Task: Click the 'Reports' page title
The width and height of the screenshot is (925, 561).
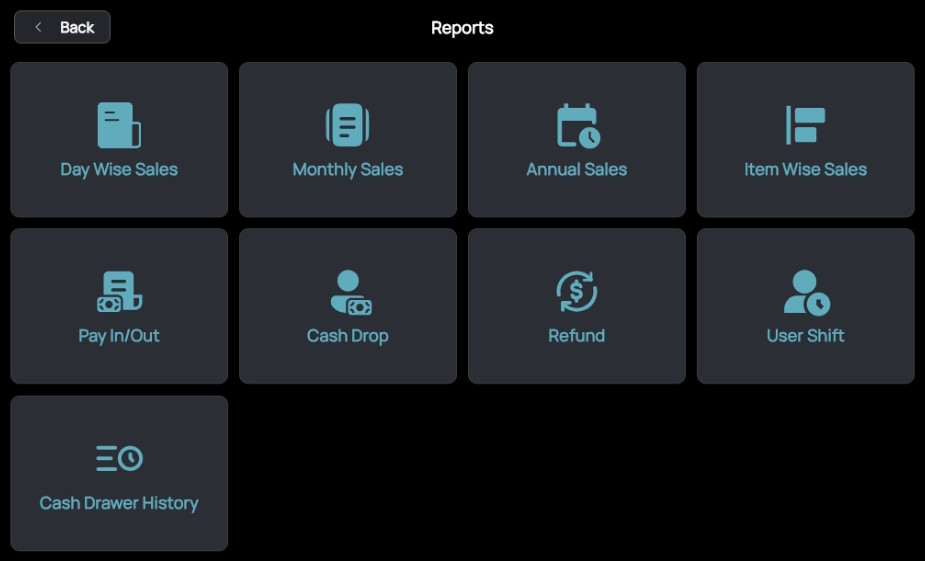Action: (462, 28)
